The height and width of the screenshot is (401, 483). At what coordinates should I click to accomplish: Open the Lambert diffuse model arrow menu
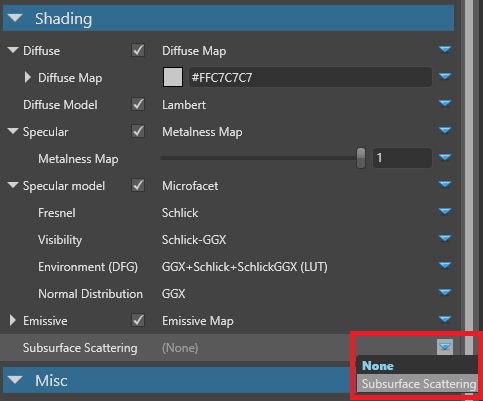[445, 104]
